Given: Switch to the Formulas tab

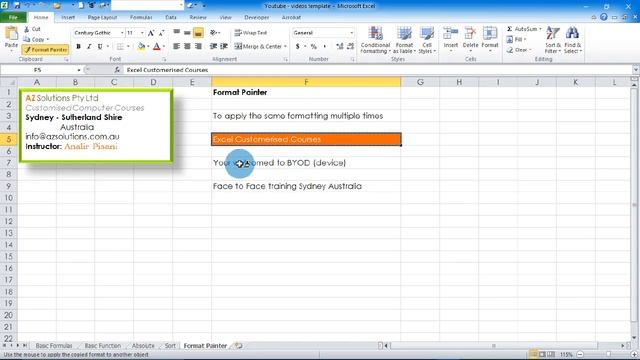Looking at the screenshot, I should click(141, 18).
